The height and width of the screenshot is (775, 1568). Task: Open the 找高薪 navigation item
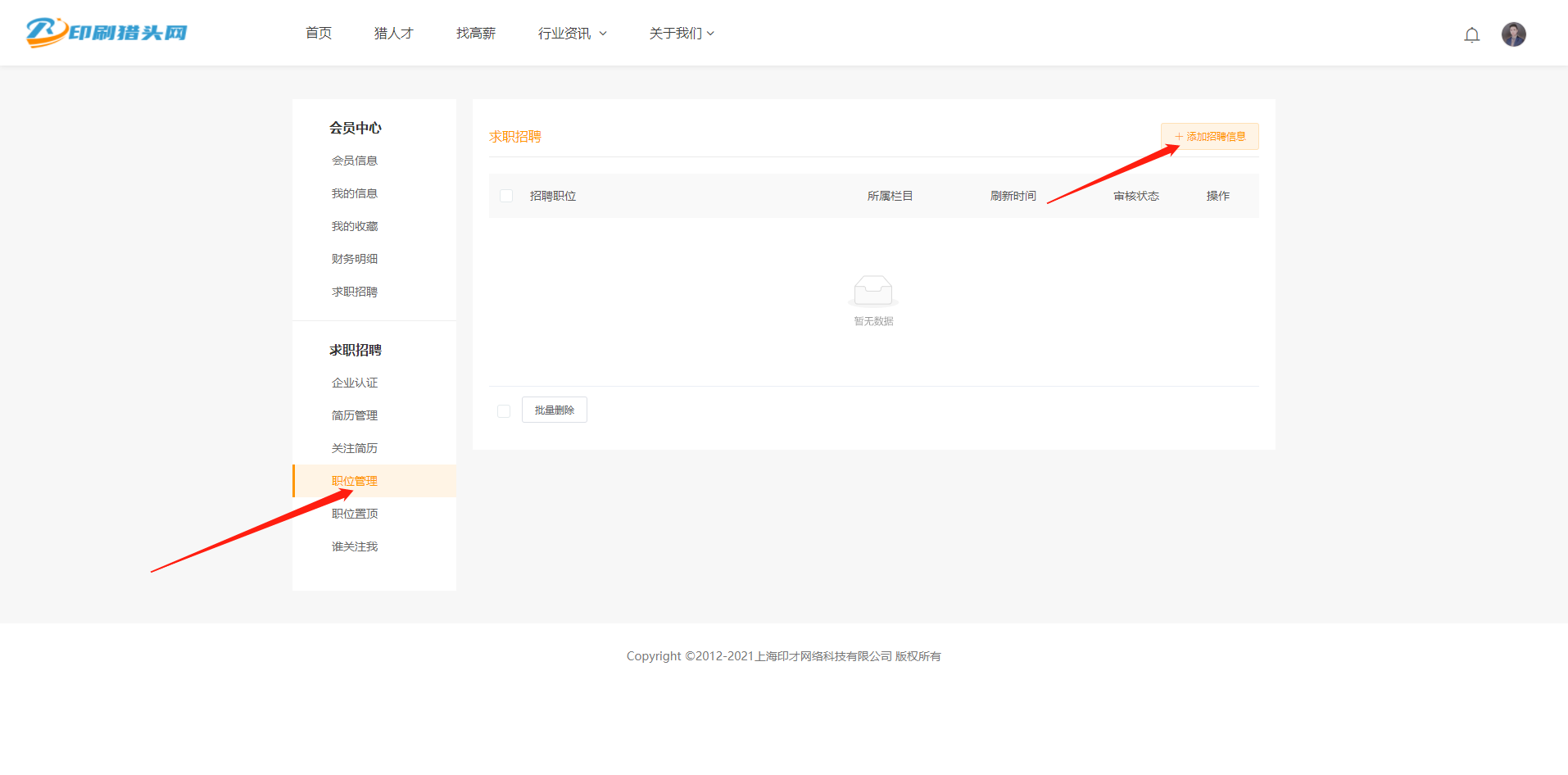tap(475, 33)
